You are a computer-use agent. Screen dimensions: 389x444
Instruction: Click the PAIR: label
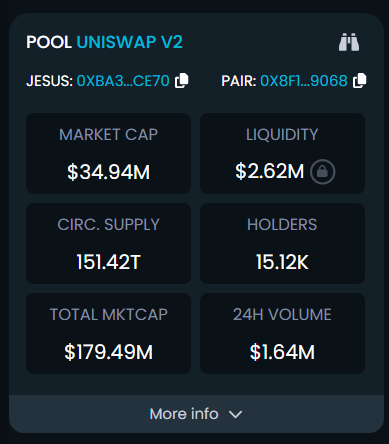pos(239,81)
